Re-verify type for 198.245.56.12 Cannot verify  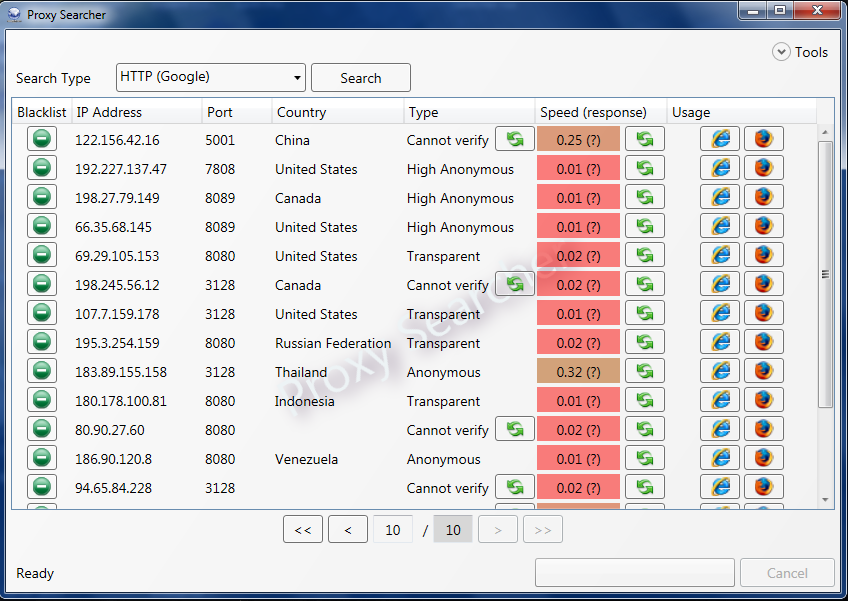pos(515,284)
